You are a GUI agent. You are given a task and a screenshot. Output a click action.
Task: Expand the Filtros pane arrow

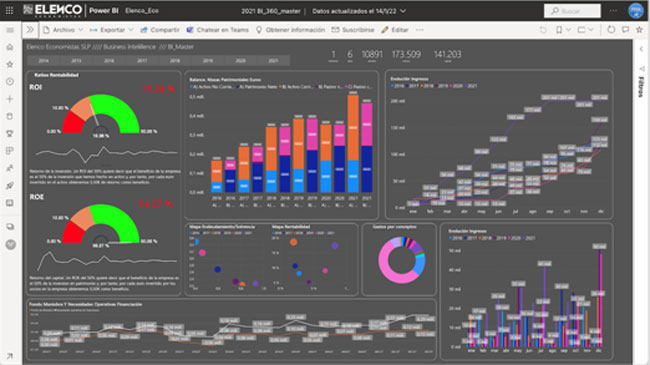pos(641,49)
